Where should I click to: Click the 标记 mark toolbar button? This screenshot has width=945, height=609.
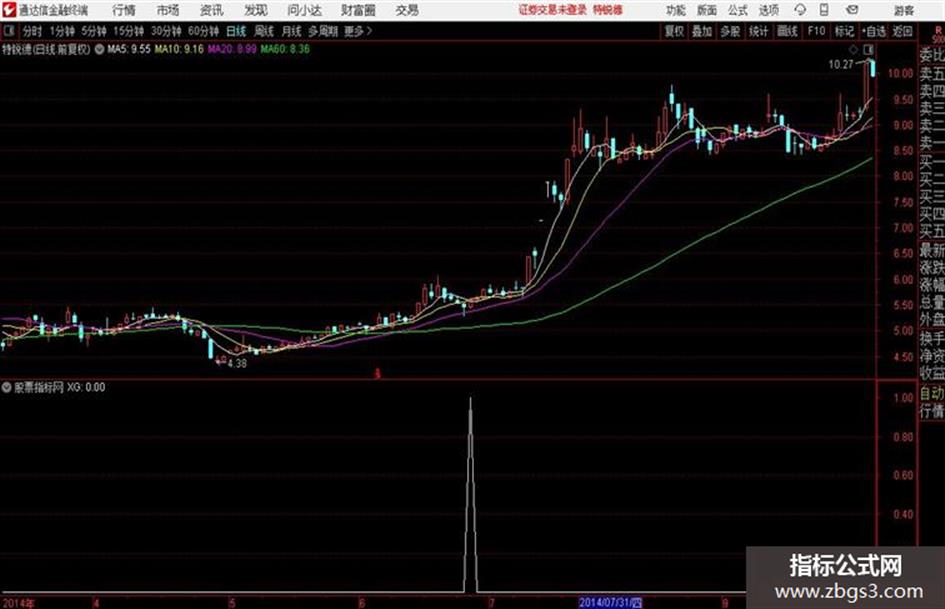pyautogui.click(x=844, y=31)
